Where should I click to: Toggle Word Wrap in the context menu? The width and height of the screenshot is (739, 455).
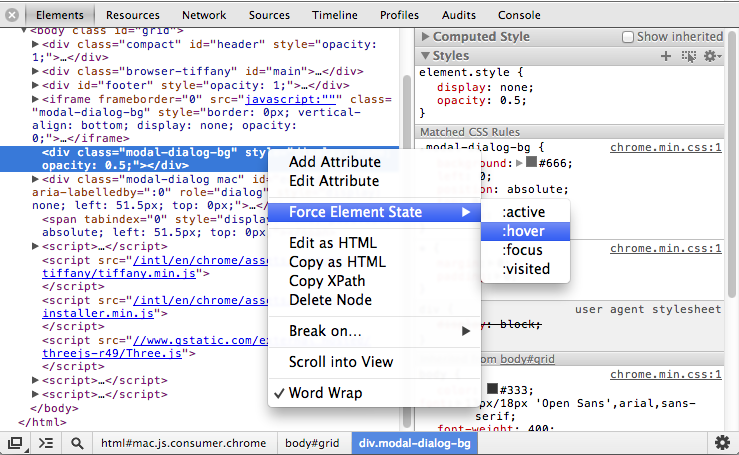325,393
